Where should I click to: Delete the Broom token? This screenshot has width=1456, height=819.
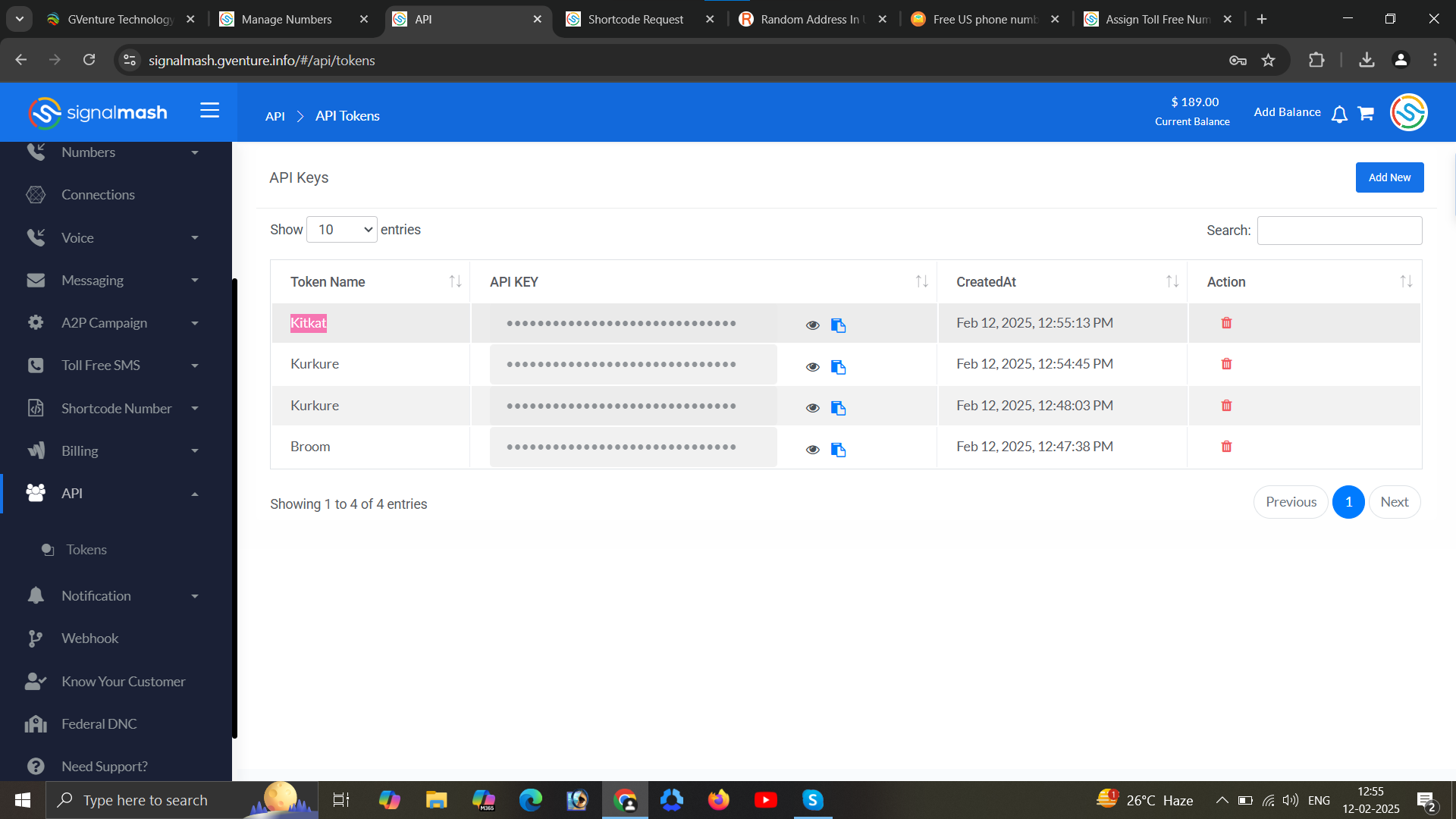(x=1226, y=447)
